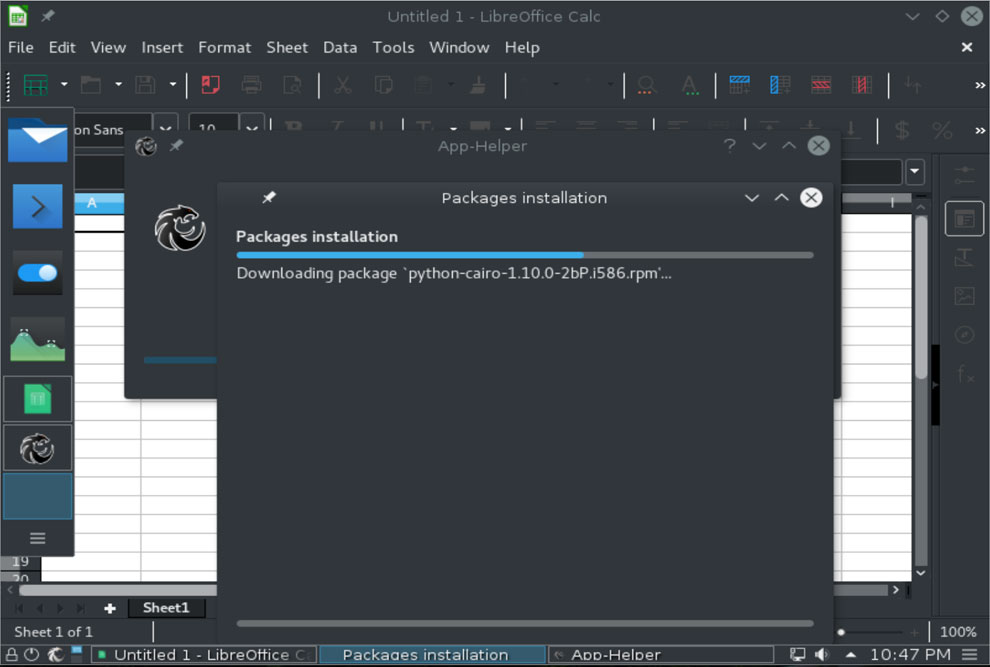Open the Data menu
The width and height of the screenshot is (990, 667).
(340, 48)
